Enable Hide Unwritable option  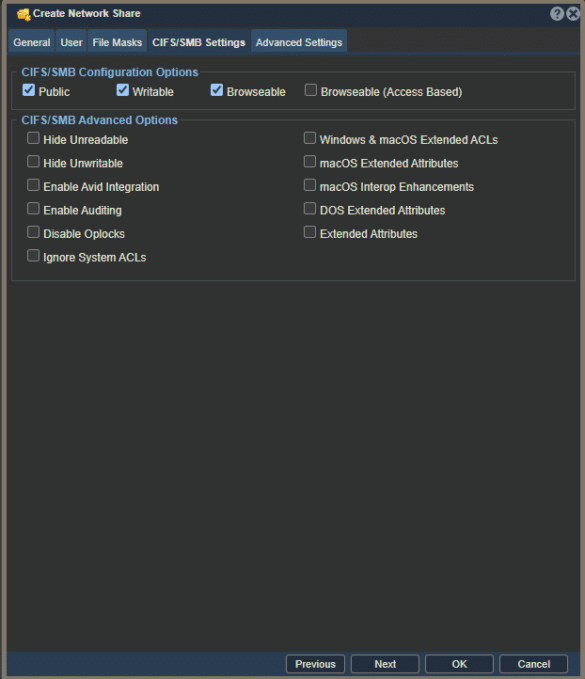click(33, 162)
